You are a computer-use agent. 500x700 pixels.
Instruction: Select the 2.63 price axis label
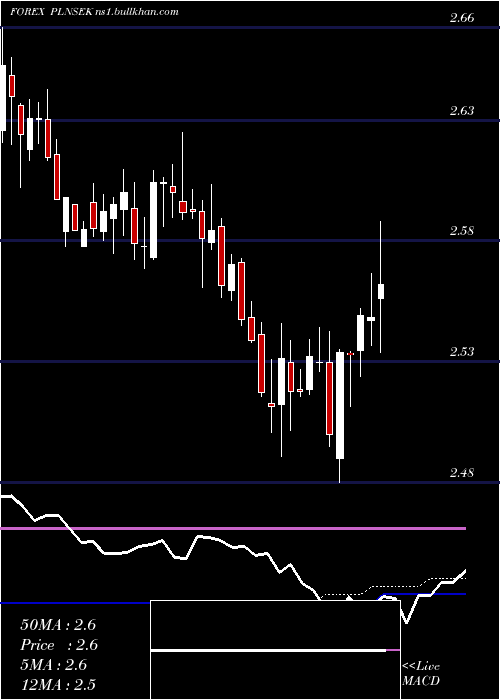pos(462,111)
